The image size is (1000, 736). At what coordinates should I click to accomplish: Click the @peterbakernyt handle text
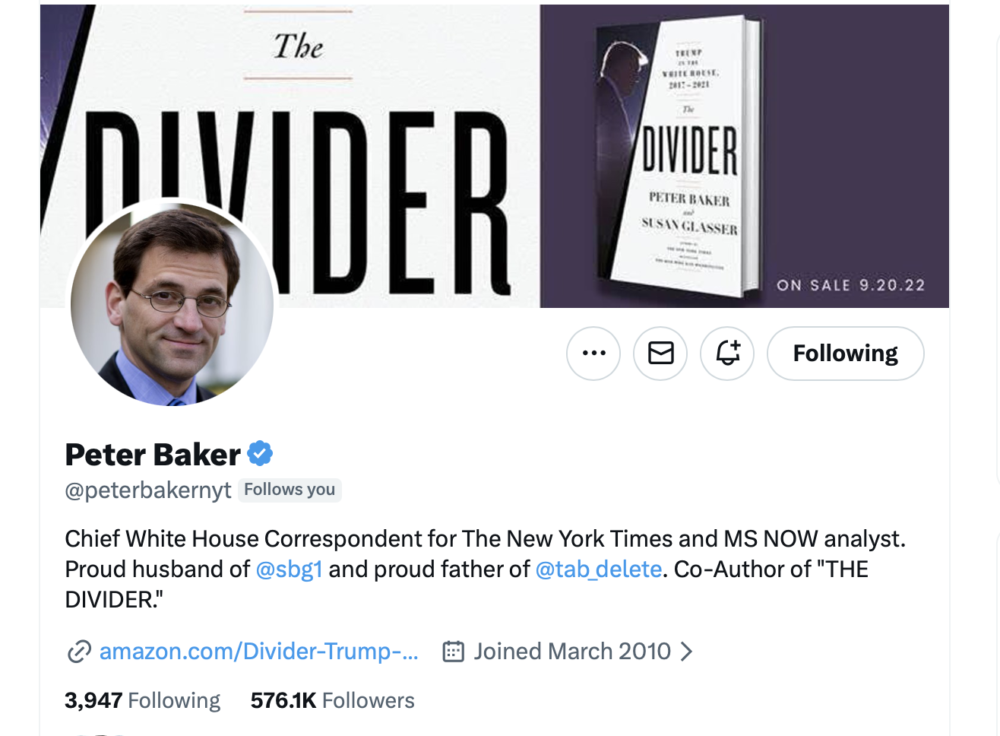[x=148, y=490]
